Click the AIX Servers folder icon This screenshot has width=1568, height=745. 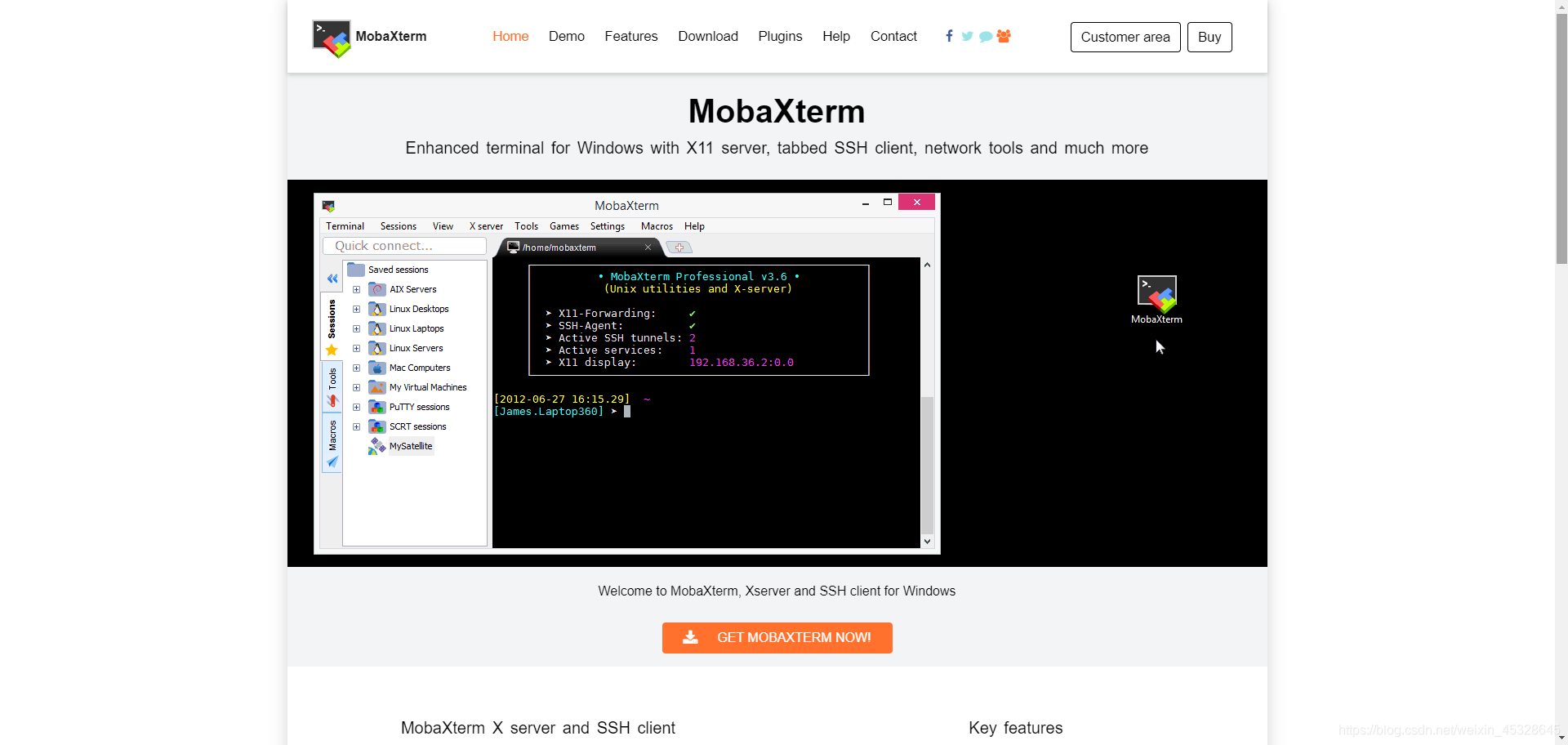point(377,289)
